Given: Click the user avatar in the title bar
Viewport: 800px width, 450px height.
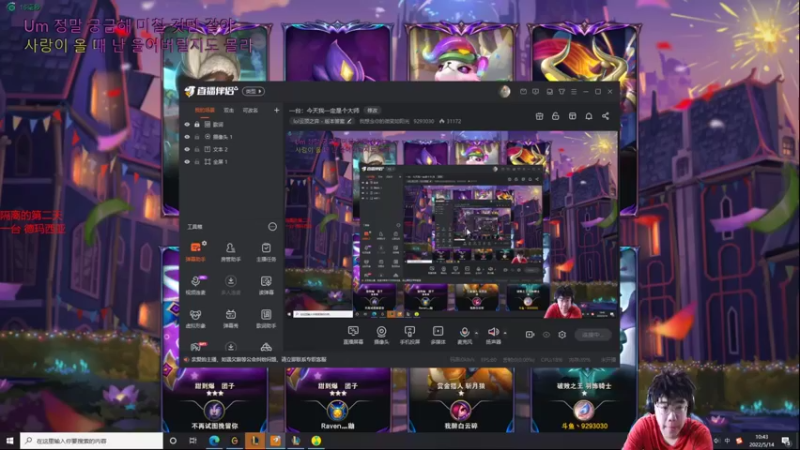Looking at the screenshot, I should click(505, 91).
